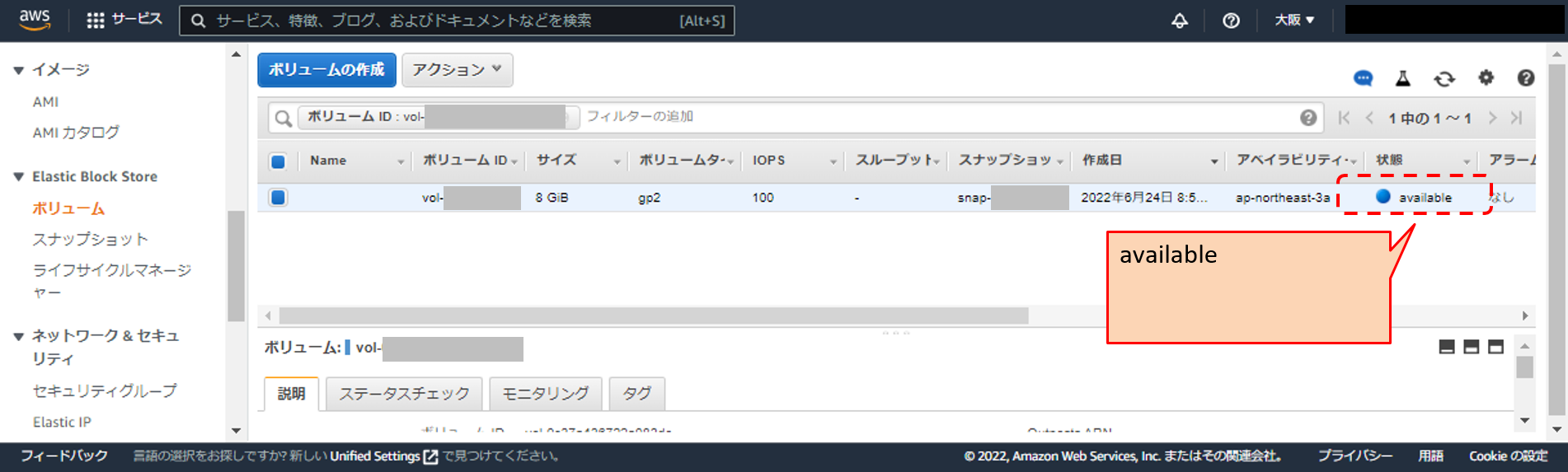Collapse the Elastic Block Store section
This screenshot has height=472, width=1568.
click(x=18, y=177)
